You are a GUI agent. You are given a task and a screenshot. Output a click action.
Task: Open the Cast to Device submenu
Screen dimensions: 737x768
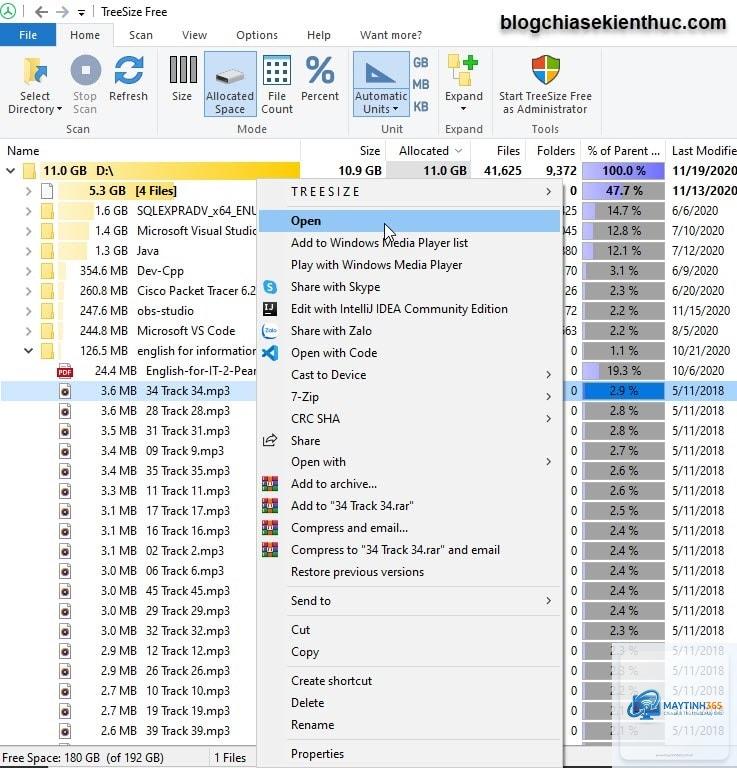click(409, 375)
